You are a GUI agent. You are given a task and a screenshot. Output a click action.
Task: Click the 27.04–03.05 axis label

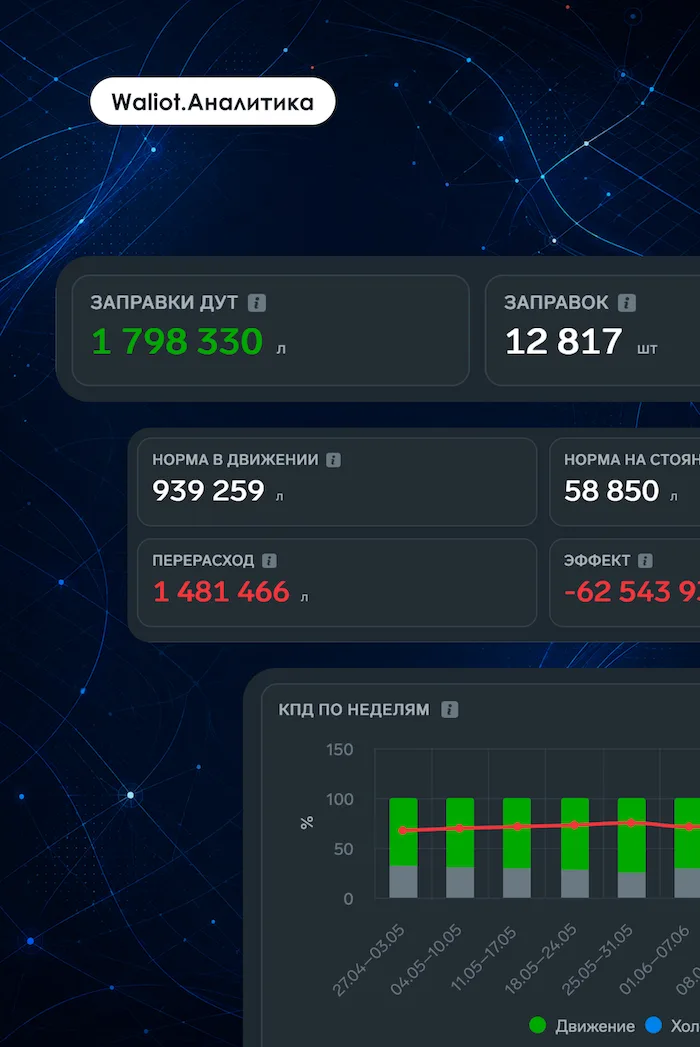(369, 960)
